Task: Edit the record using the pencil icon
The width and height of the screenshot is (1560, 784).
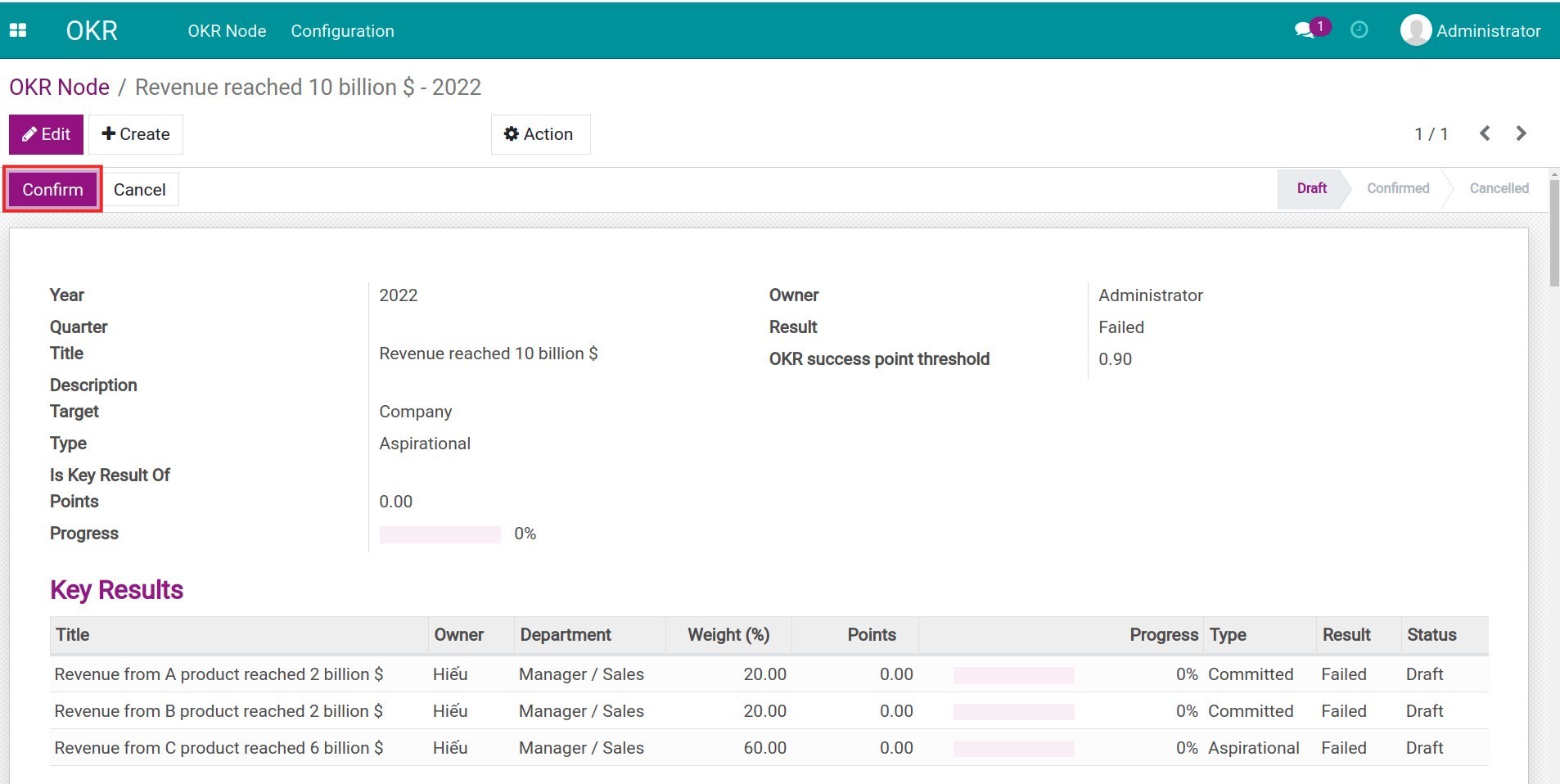Action: click(46, 134)
